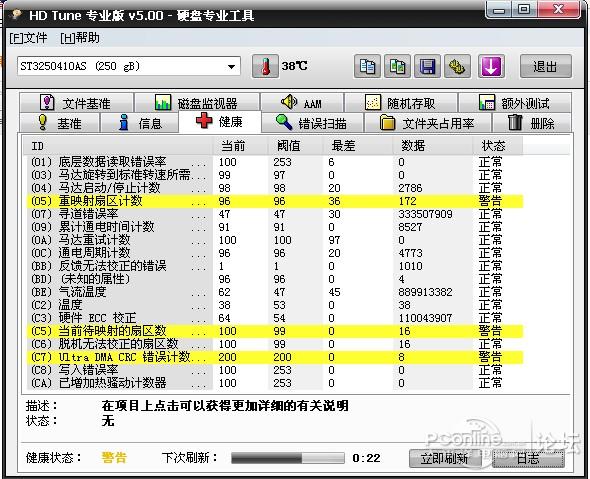The image size is (590, 479).
Task: Click data value 333507909
Action: (426, 214)
